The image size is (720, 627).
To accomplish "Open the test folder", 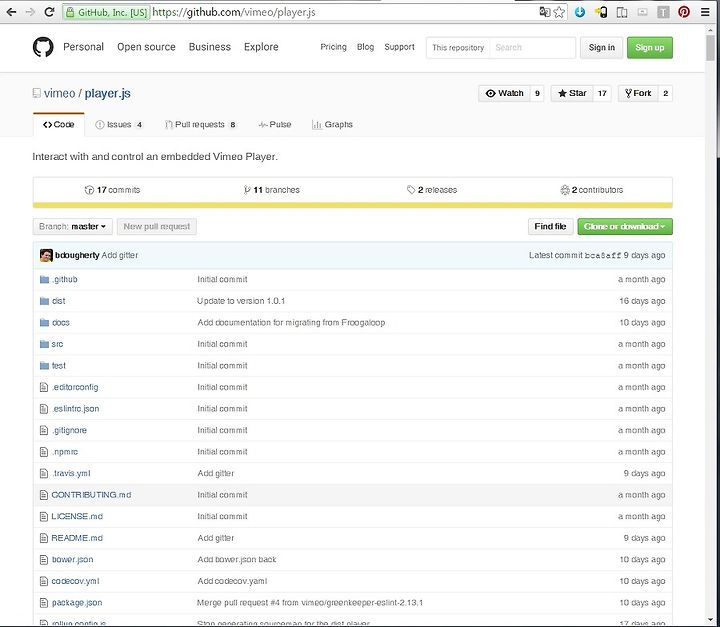I will click(58, 366).
